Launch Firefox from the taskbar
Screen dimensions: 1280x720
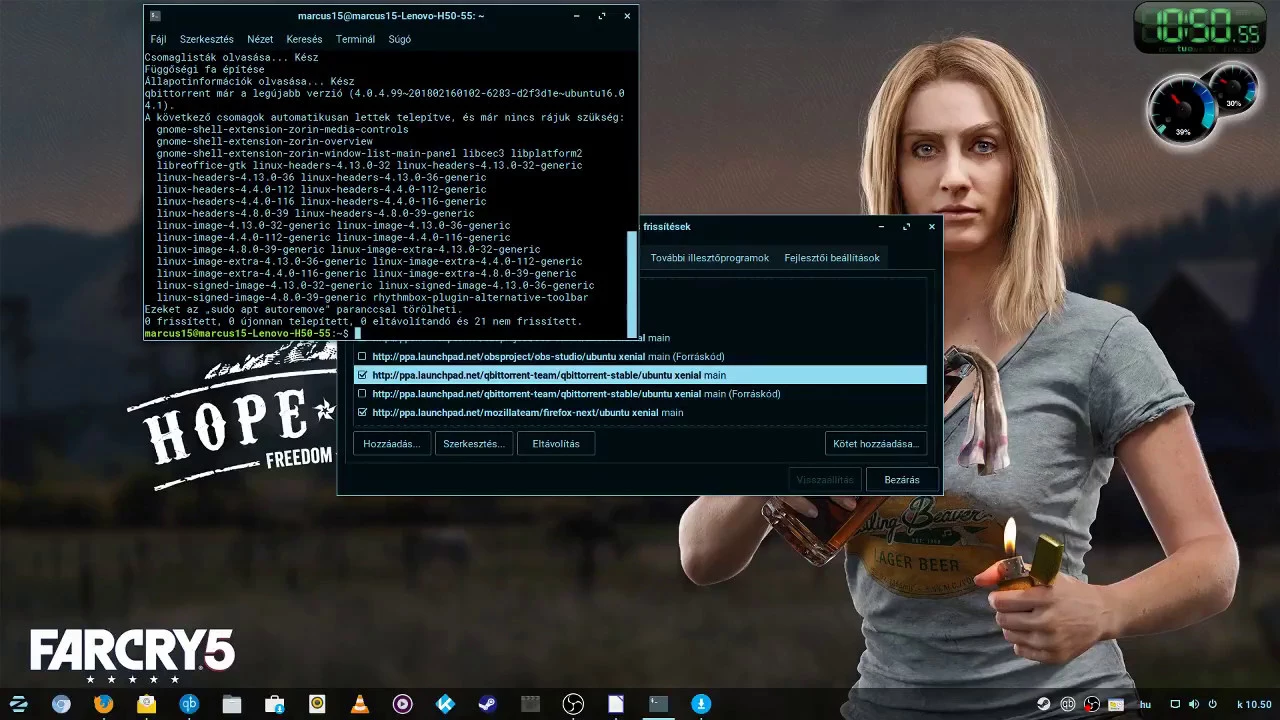[104, 704]
